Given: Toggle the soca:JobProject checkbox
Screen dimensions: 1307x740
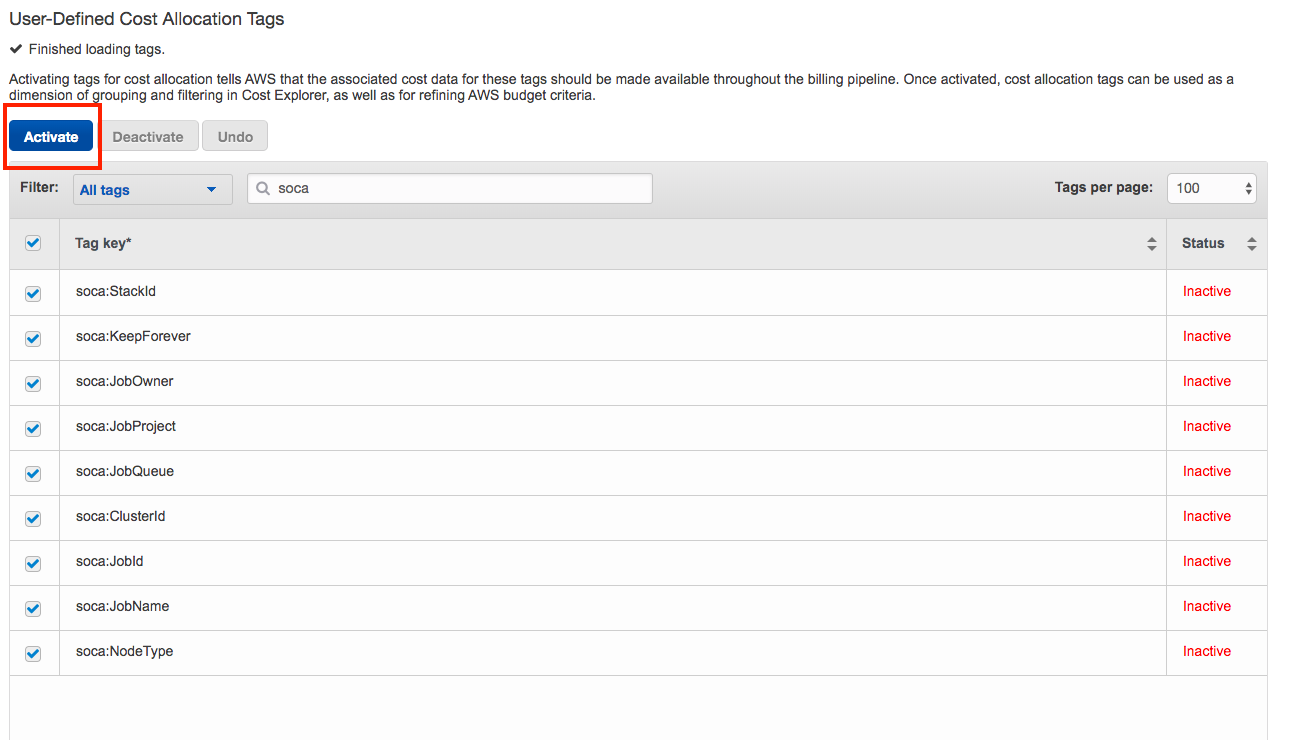Looking at the screenshot, I should tap(33, 428).
